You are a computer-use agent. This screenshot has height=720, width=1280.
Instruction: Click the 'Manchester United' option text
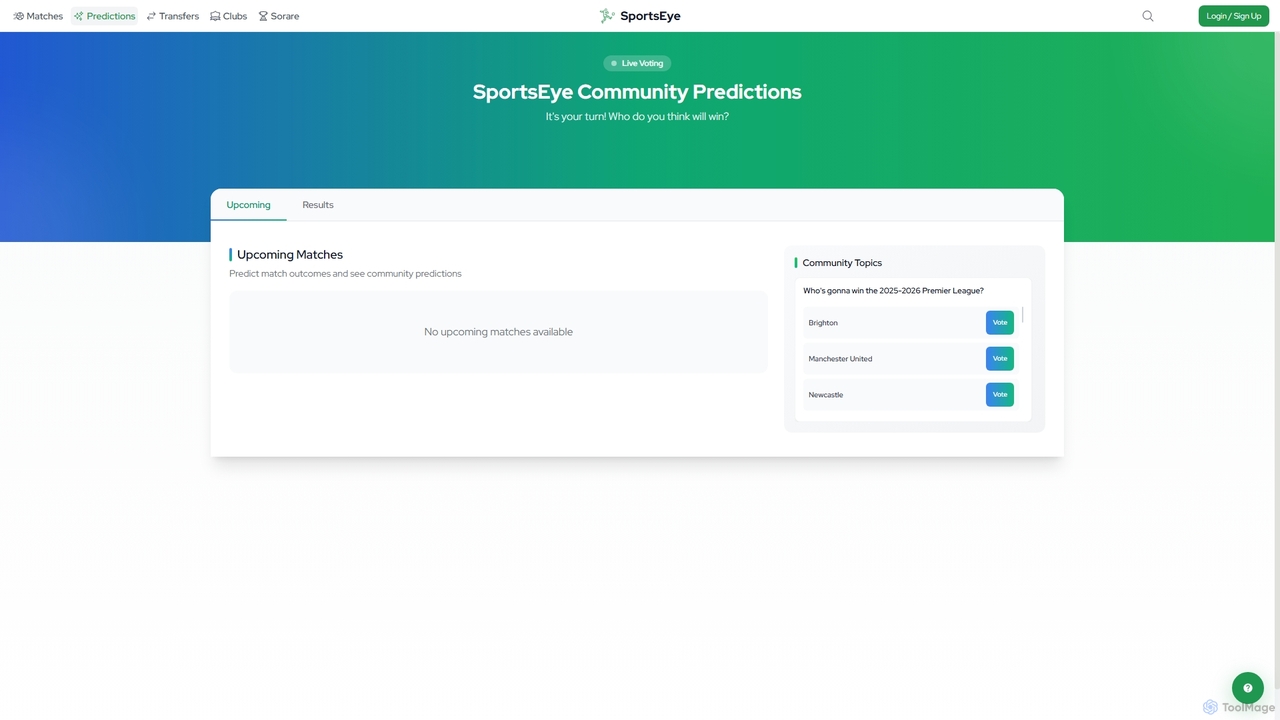(x=840, y=359)
